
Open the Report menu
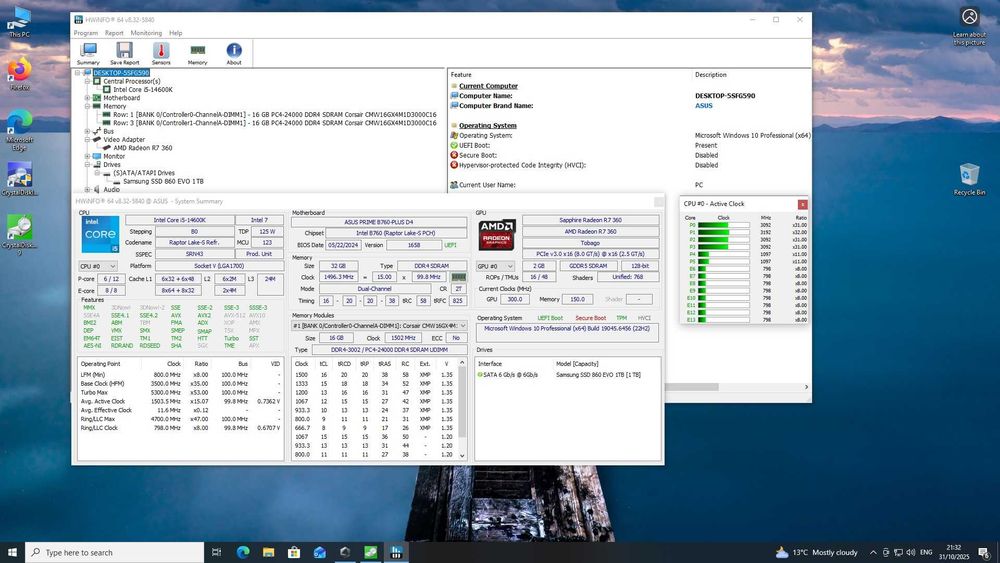(x=114, y=33)
